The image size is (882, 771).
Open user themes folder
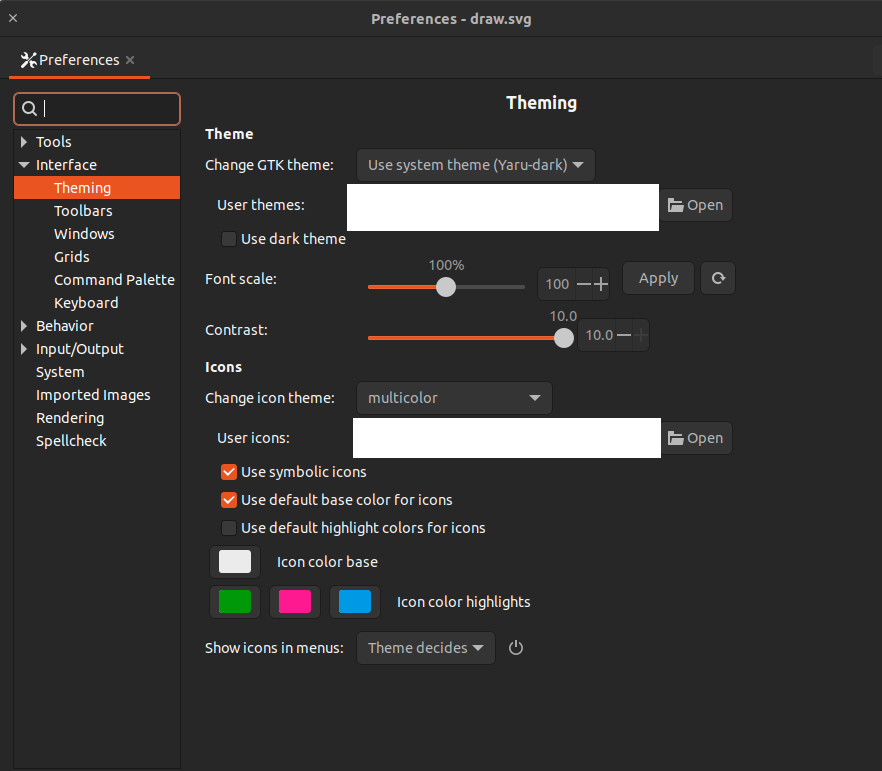pos(696,205)
